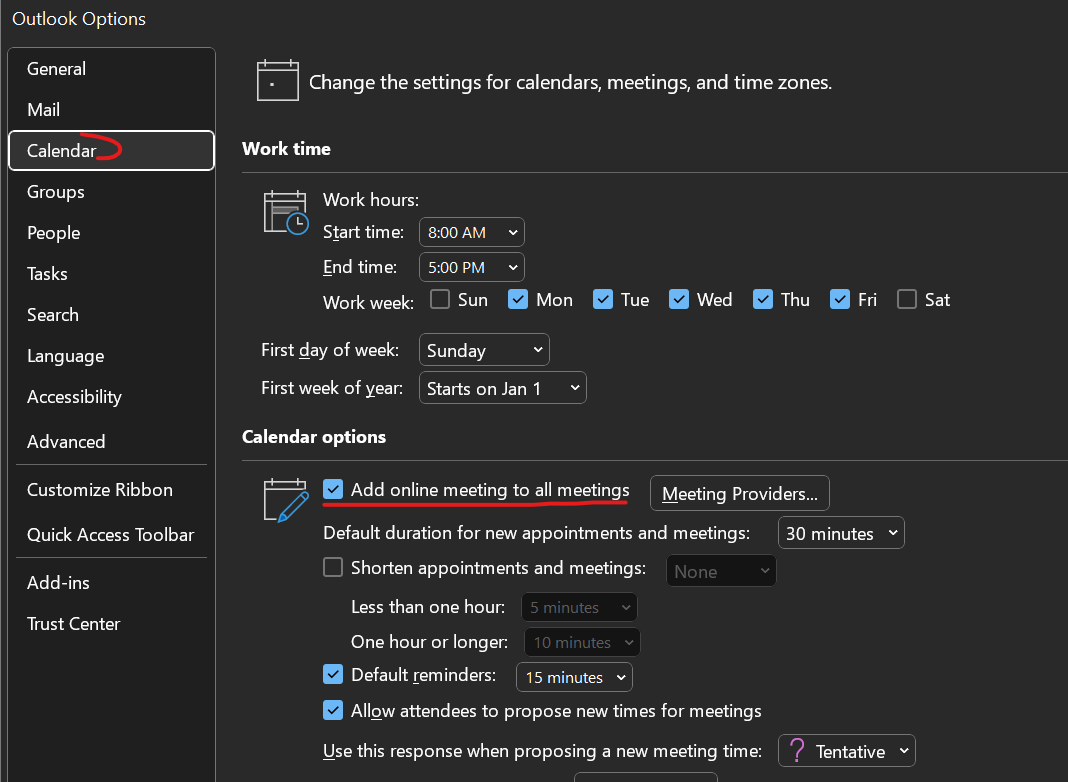The image size is (1068, 782).
Task: Open the Add-ins options category
Action: point(111,583)
